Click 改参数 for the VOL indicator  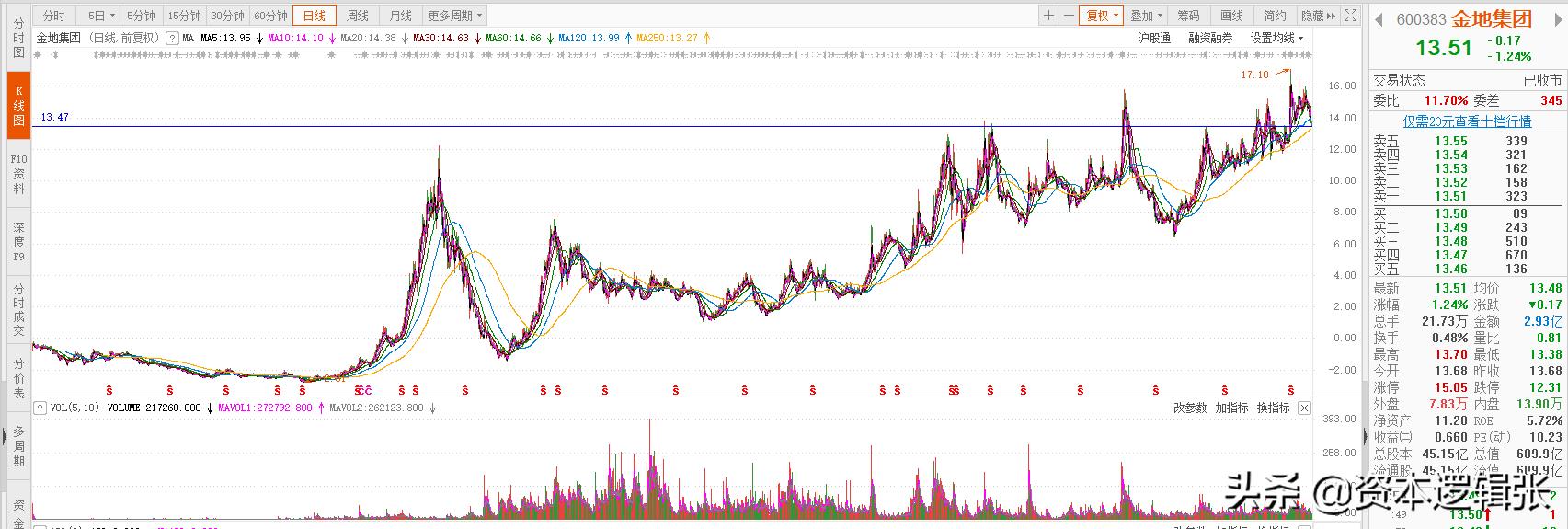[x=1189, y=408]
